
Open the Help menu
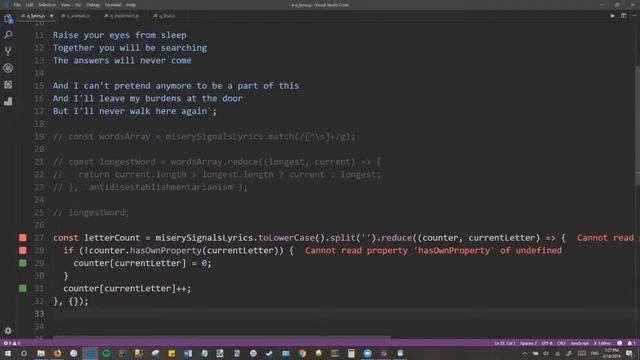pyautogui.click(x=131, y=5)
